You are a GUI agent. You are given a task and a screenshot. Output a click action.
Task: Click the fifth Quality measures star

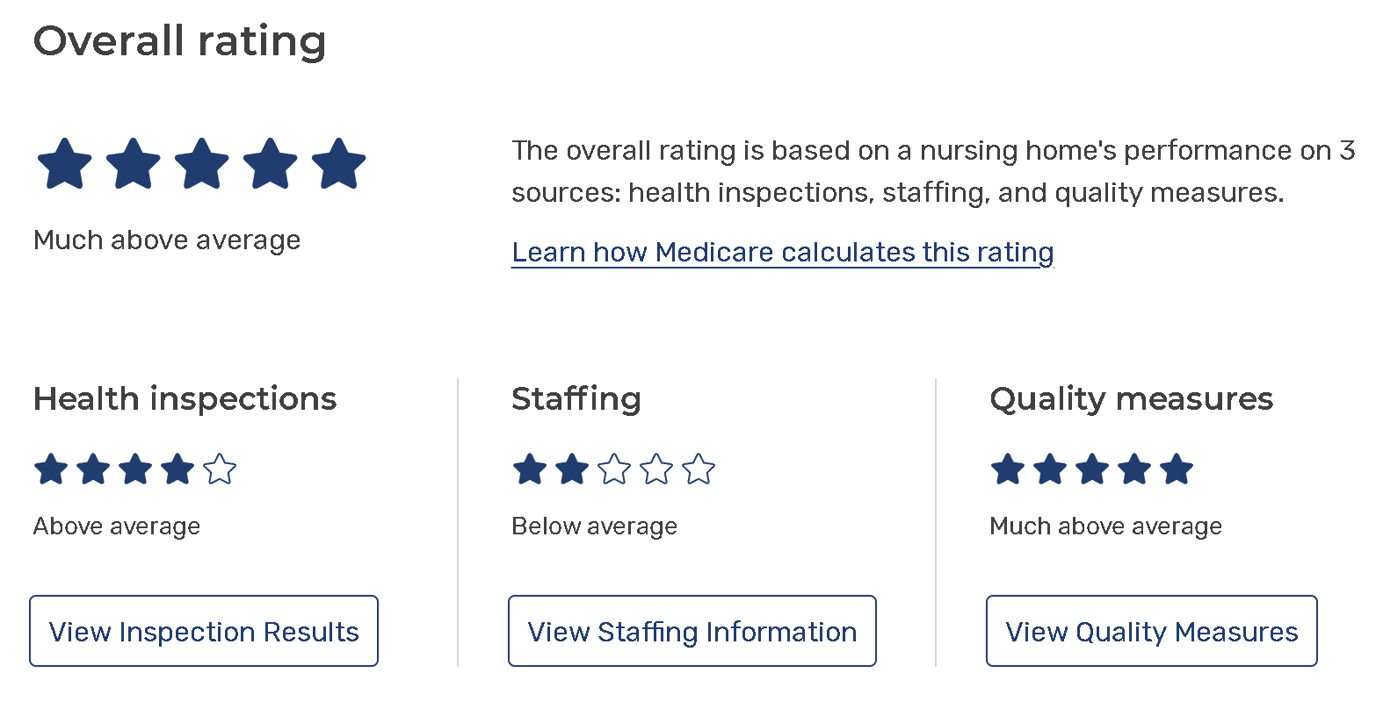[x=1177, y=469]
